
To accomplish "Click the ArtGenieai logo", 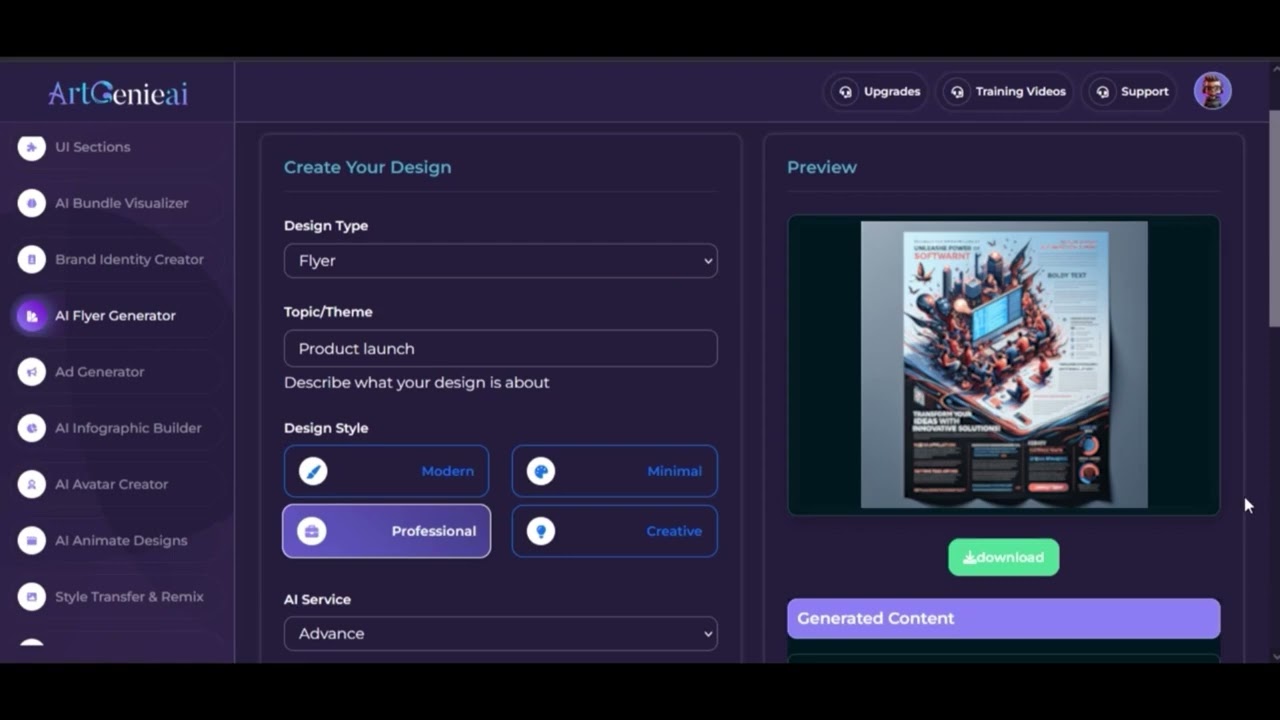I will point(118,93).
